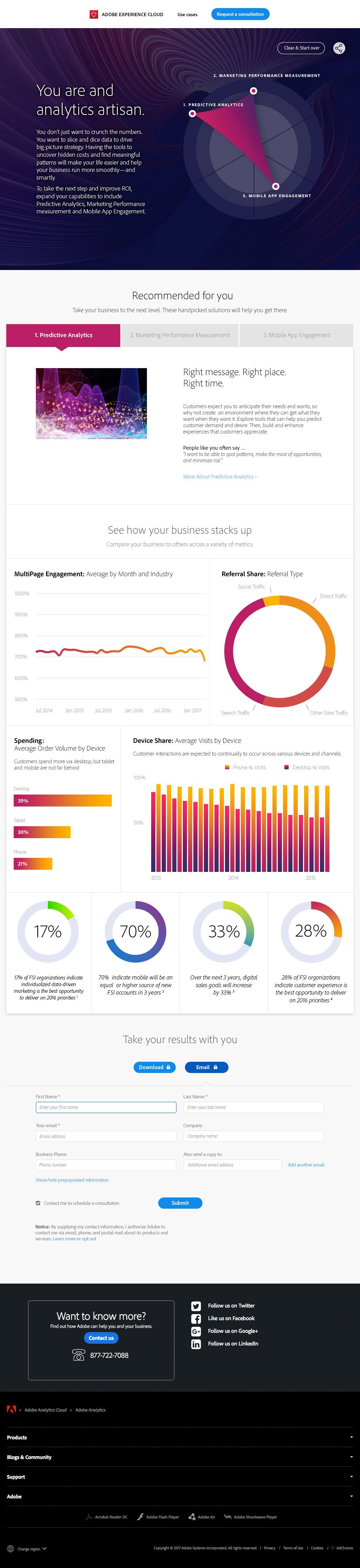Click the share icon in hero

tap(339, 48)
